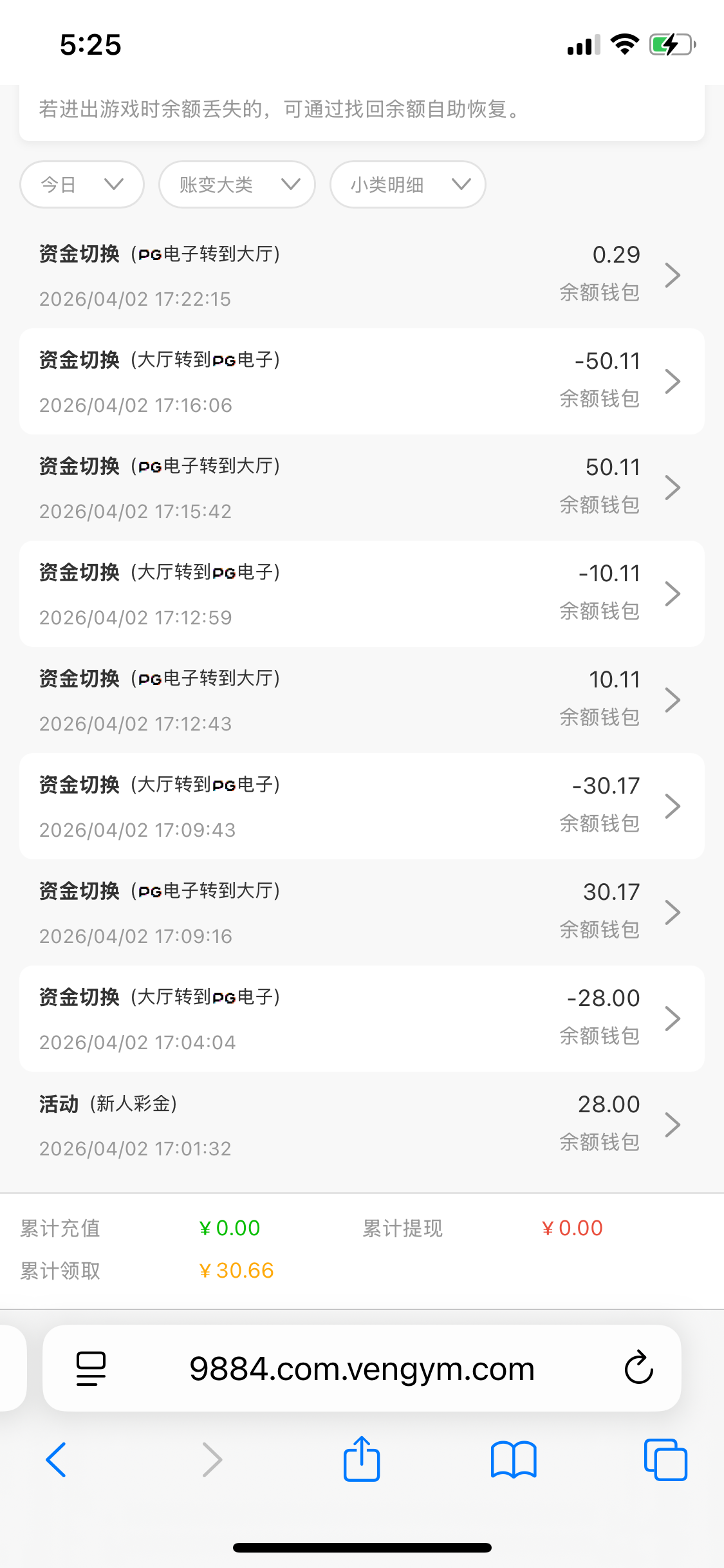724x1568 pixels.
Task: Open Safari bookmarks book icon
Action: point(513,1459)
